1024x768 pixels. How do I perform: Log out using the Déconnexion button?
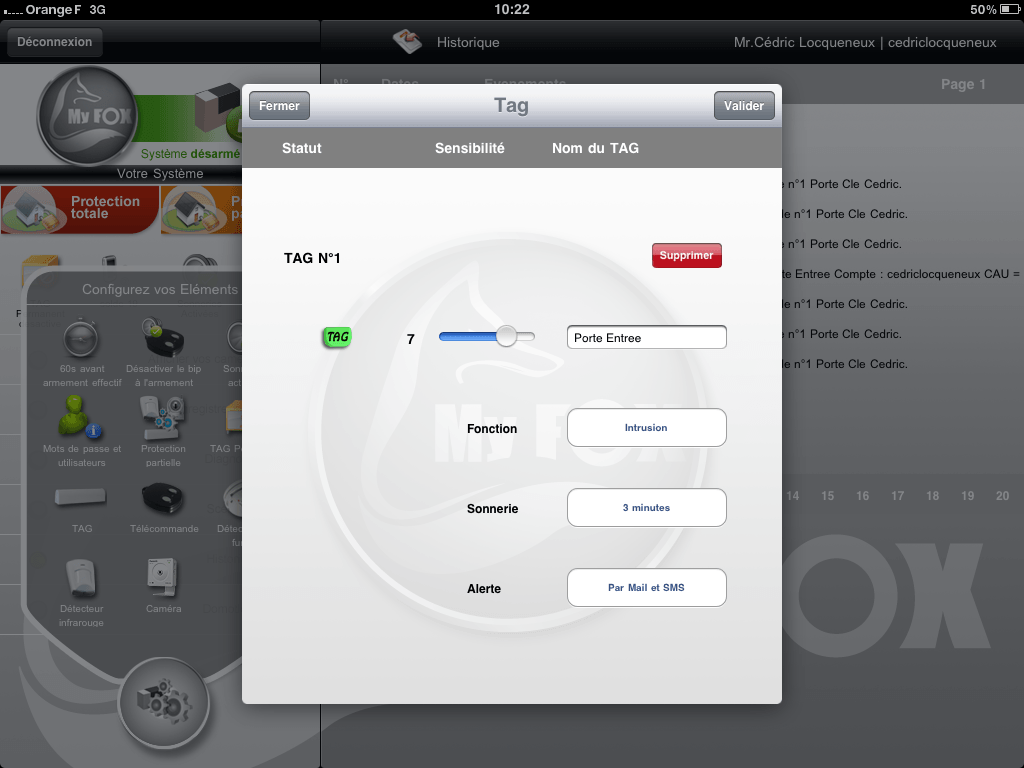pos(55,42)
